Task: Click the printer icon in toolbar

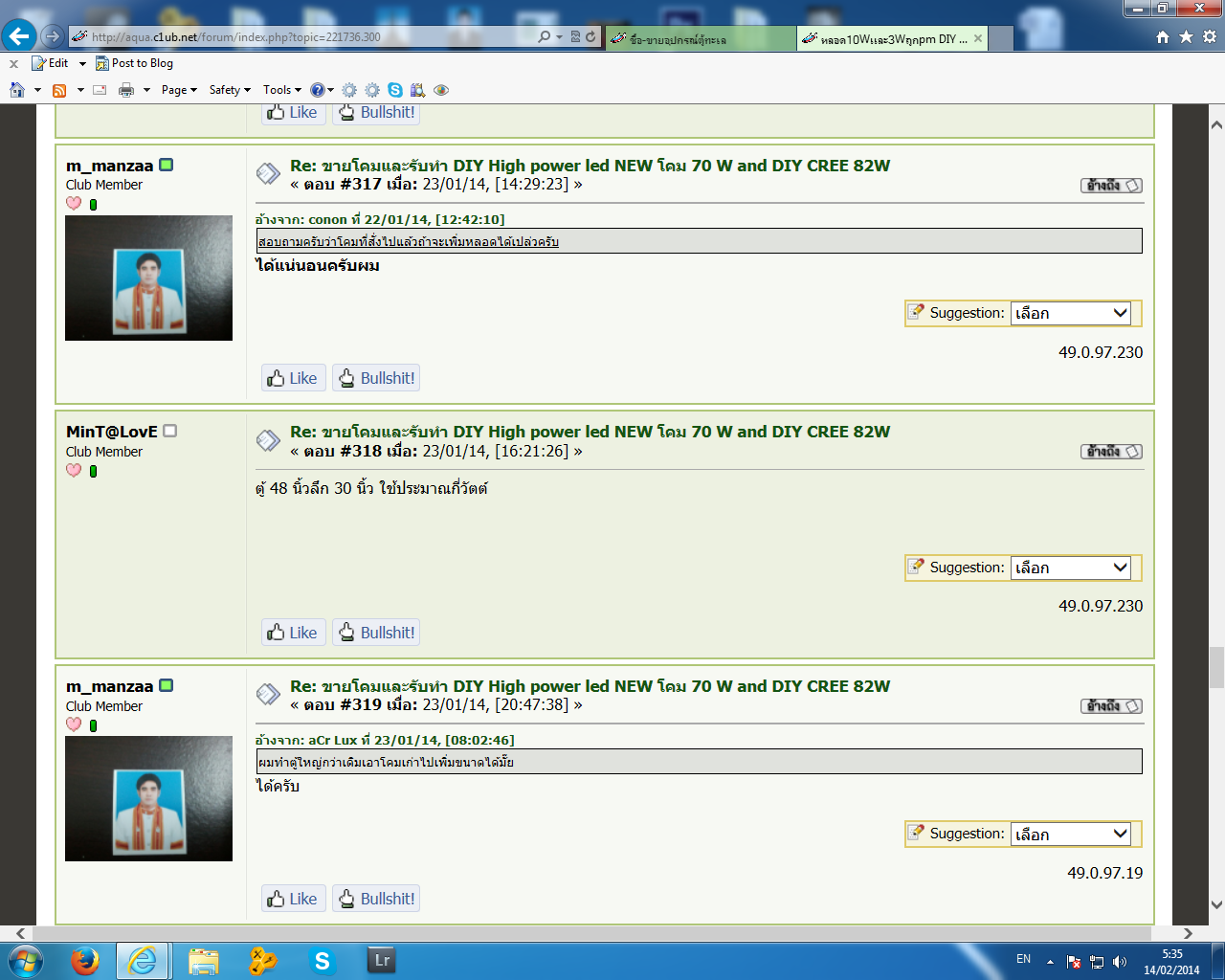Action: (x=126, y=90)
